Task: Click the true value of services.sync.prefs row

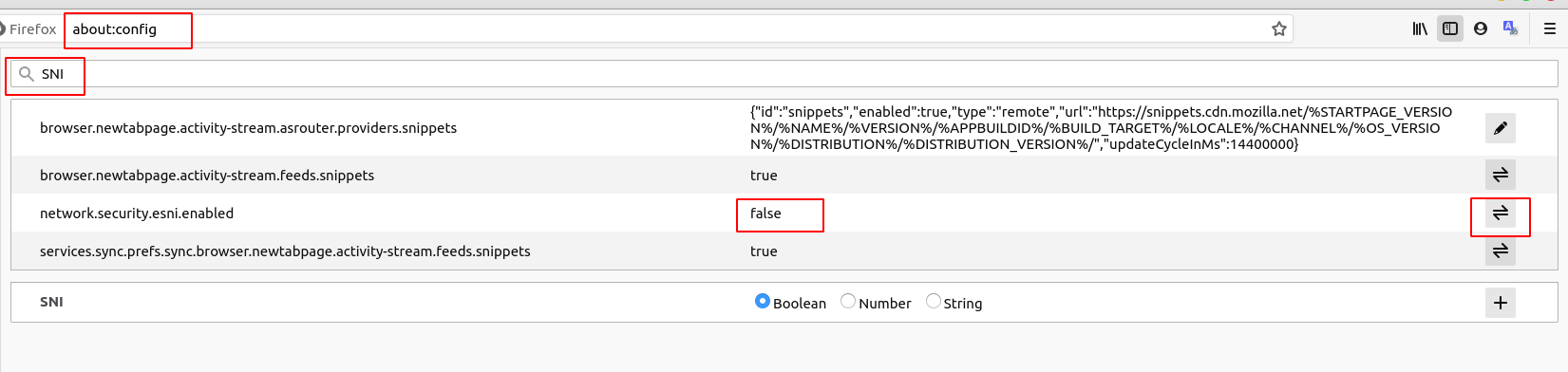Action: (x=764, y=251)
